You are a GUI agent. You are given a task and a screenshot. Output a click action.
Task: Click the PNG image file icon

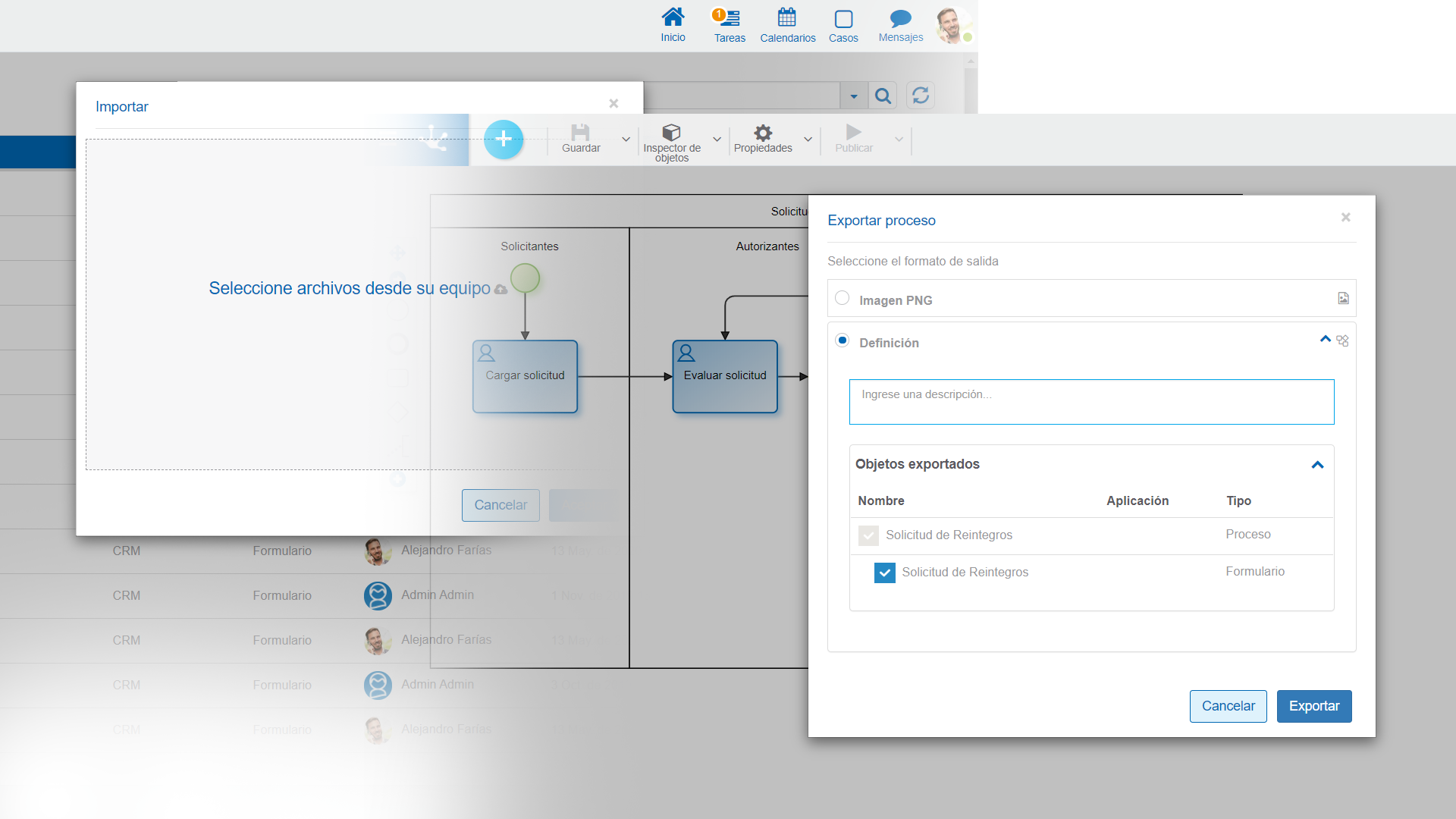[1343, 298]
